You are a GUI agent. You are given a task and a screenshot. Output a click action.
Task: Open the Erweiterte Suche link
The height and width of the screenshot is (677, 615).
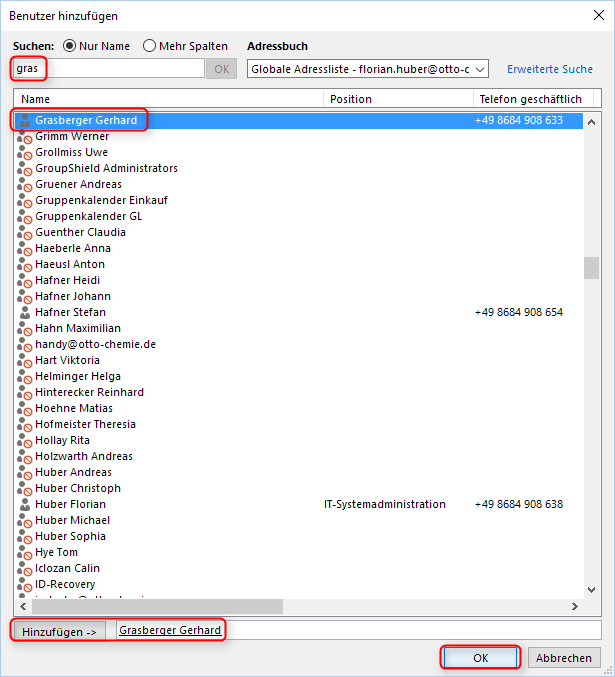550,69
